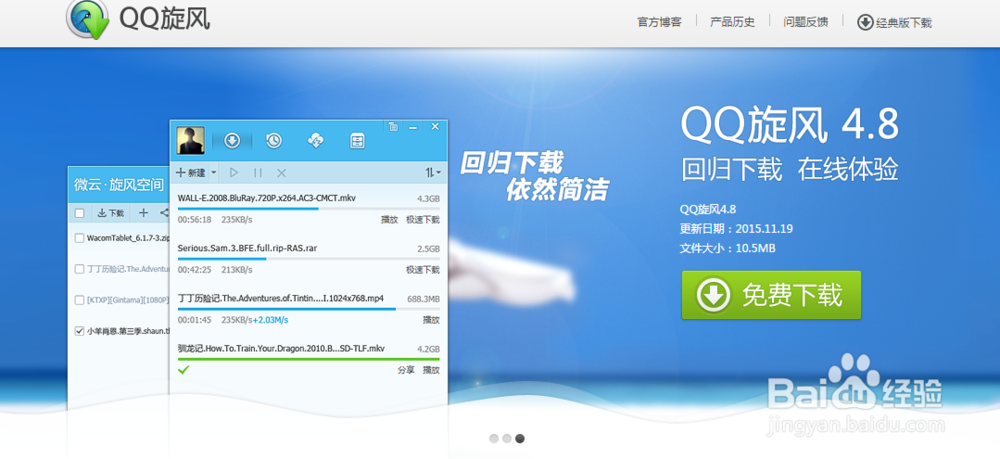Check the [KTXP][Gintama] checkbox

tap(79, 300)
